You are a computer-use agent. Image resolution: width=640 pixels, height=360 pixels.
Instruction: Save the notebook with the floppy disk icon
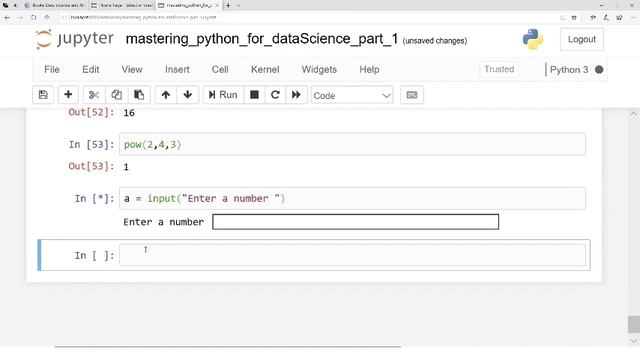[43, 95]
